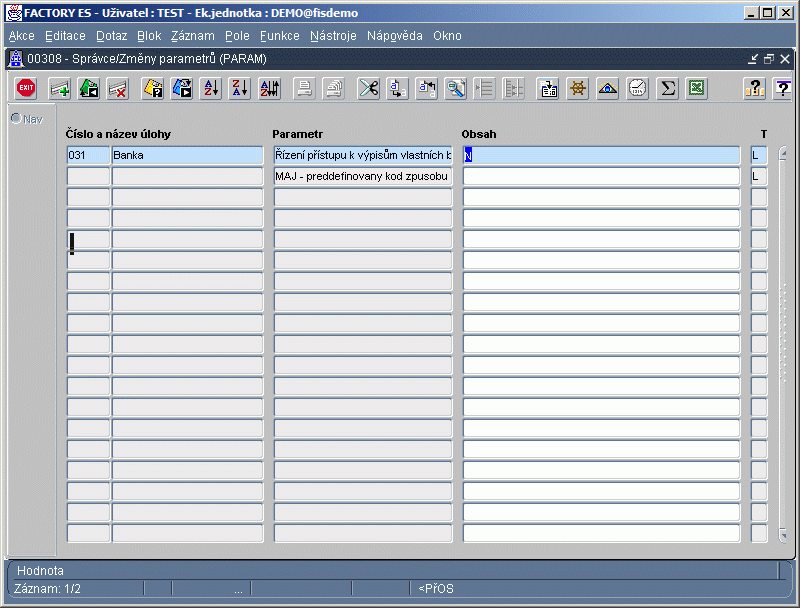Click the form import icon with down arrow
This screenshot has width=800, height=608.
[x=548, y=89]
